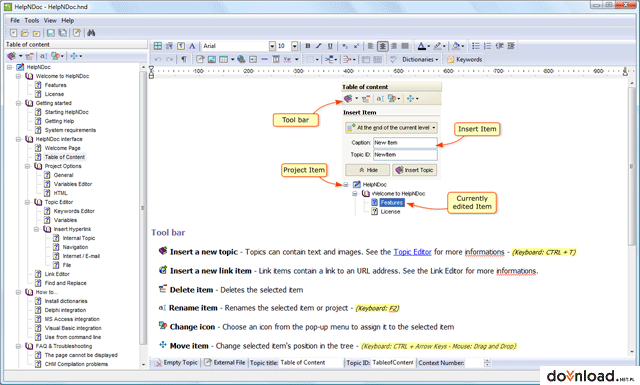Insert a picture using the image icon
This screenshot has height=385, width=640.
[x=212, y=60]
